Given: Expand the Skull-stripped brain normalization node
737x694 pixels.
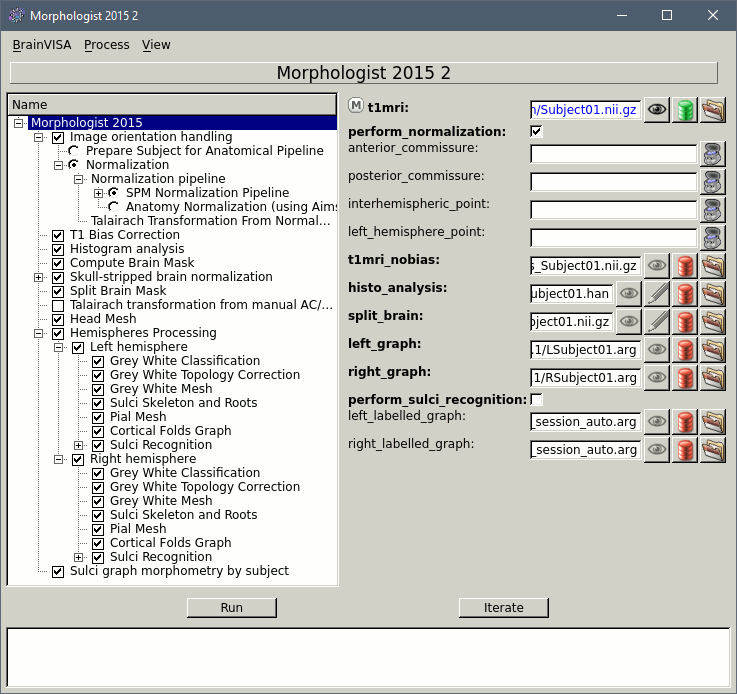Looking at the screenshot, I should 38,277.
